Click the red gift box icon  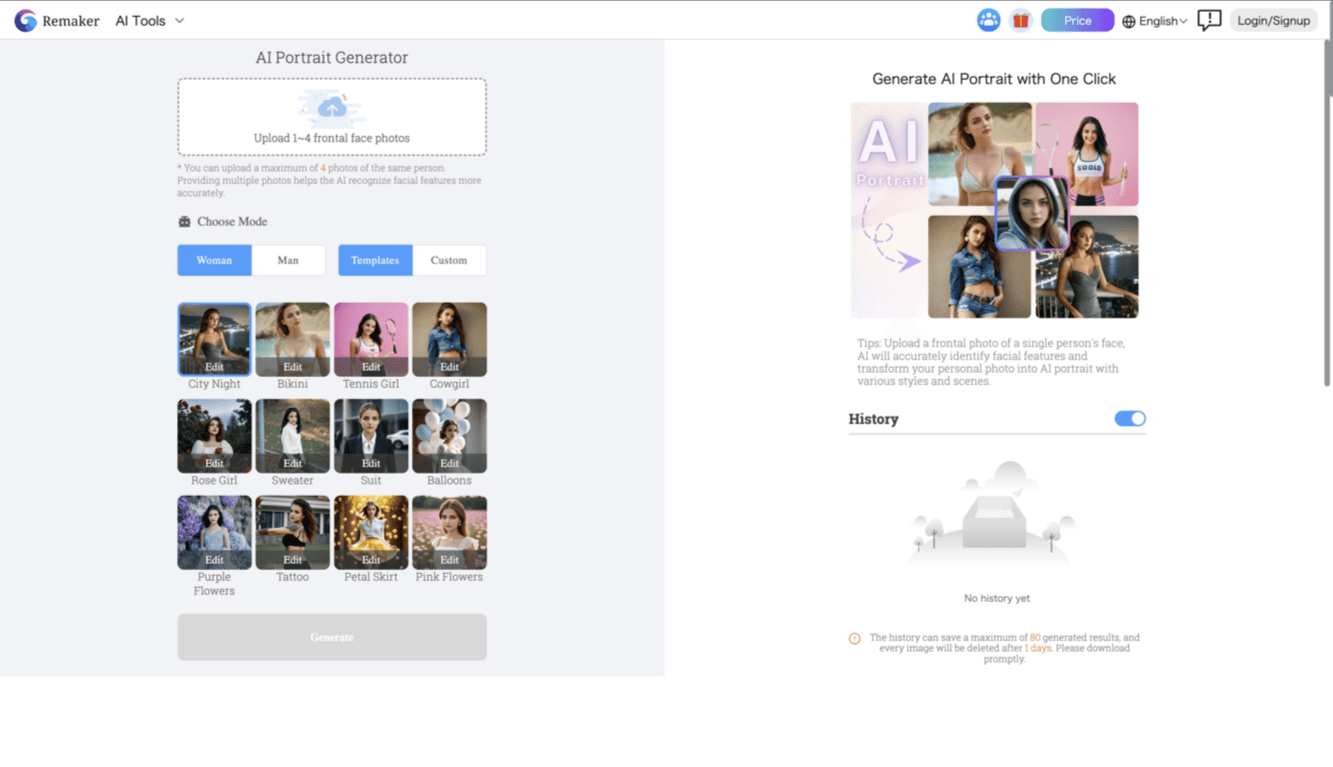[x=1020, y=21]
